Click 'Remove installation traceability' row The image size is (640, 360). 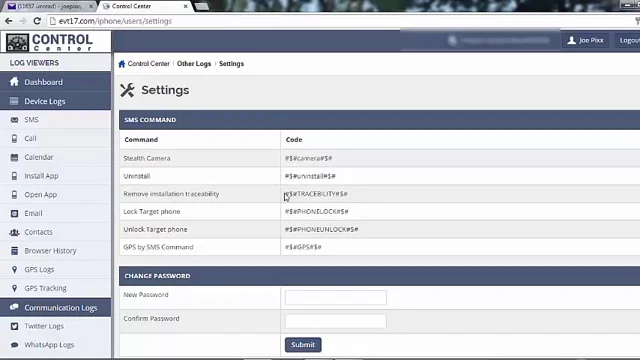[380, 194]
